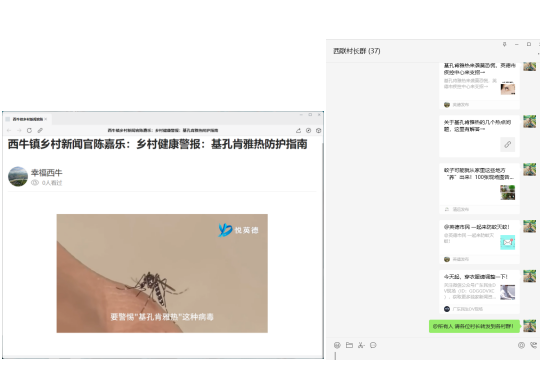Click the chat message input field
The image size is (547, 365).
pyautogui.click(x=433, y=356)
